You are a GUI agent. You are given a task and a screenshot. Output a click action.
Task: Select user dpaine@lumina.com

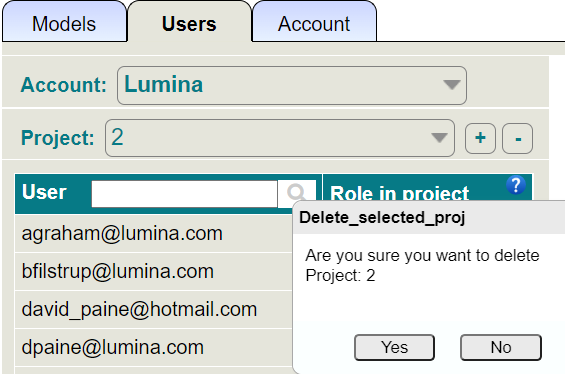coord(113,348)
